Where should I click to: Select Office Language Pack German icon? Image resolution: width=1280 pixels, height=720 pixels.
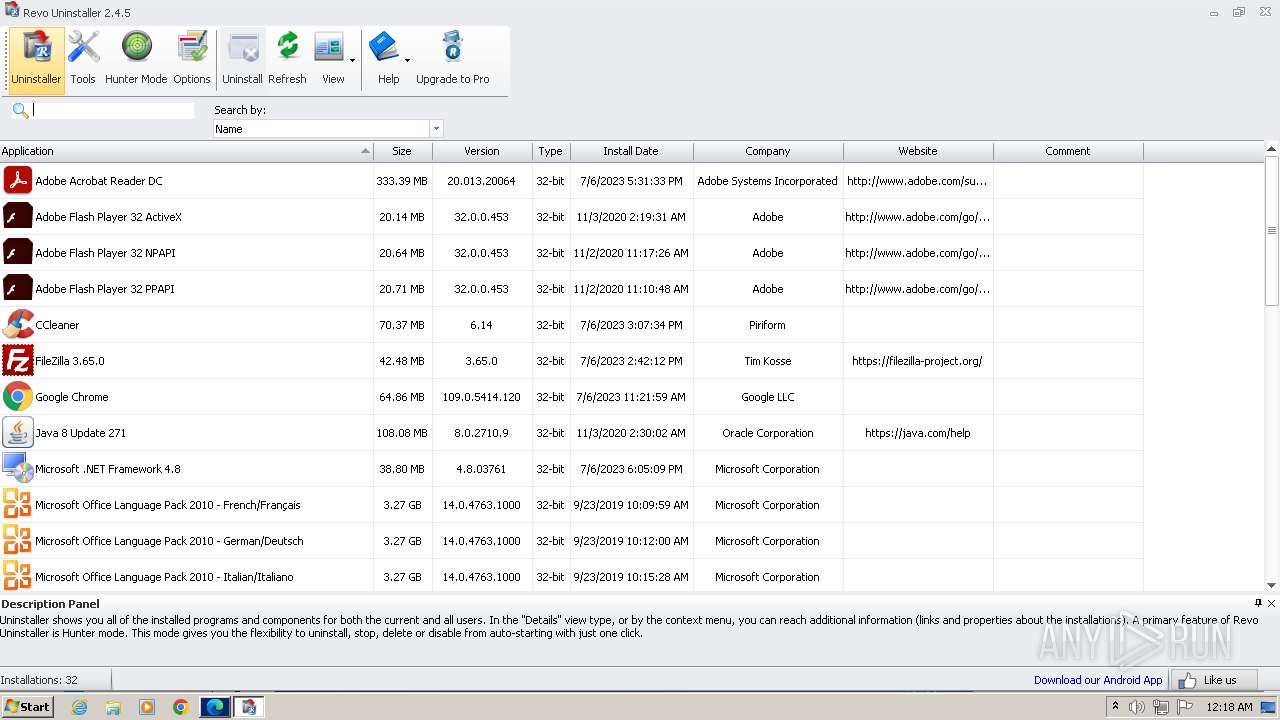(x=18, y=541)
